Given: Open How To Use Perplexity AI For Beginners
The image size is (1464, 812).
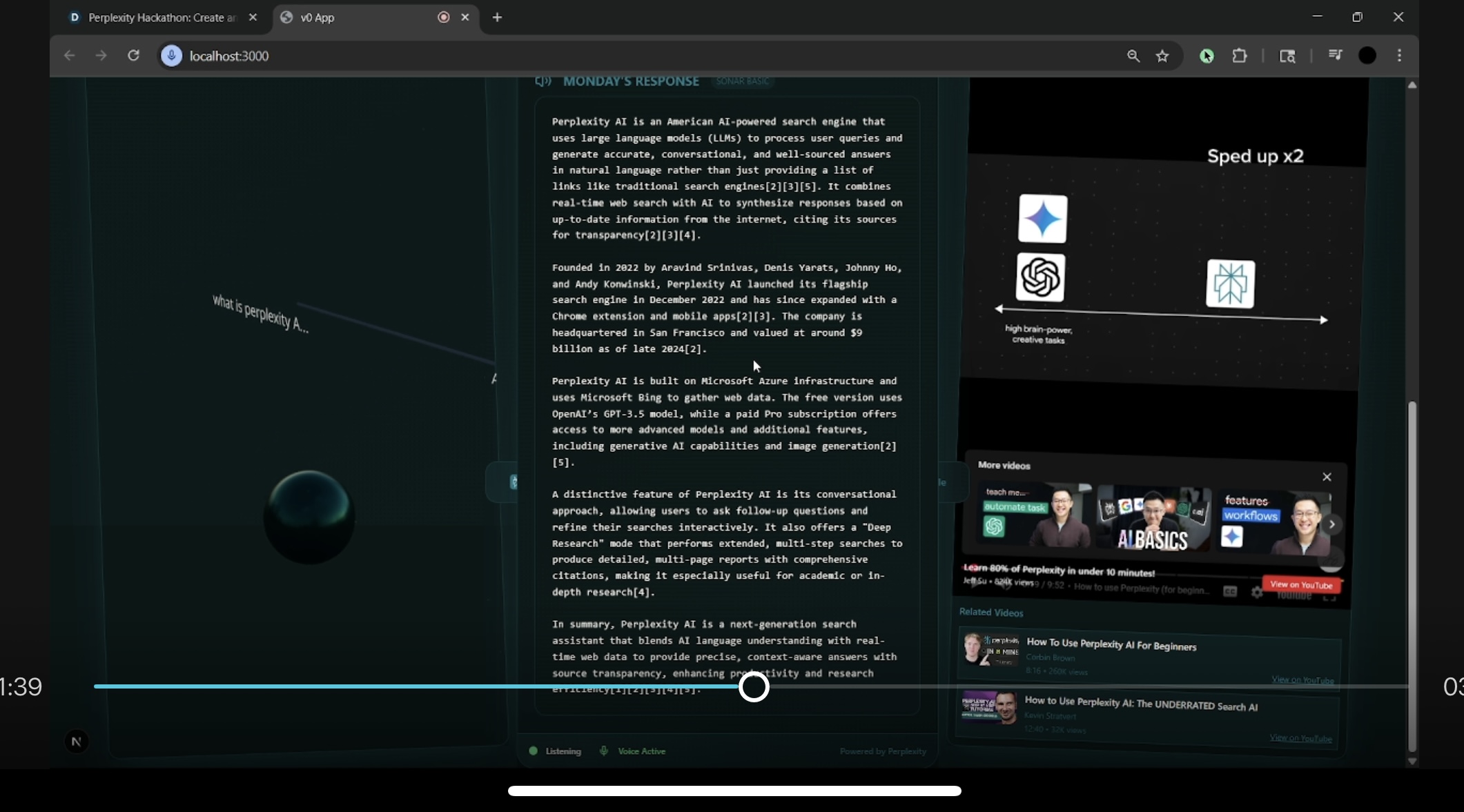Looking at the screenshot, I should click(1111, 646).
